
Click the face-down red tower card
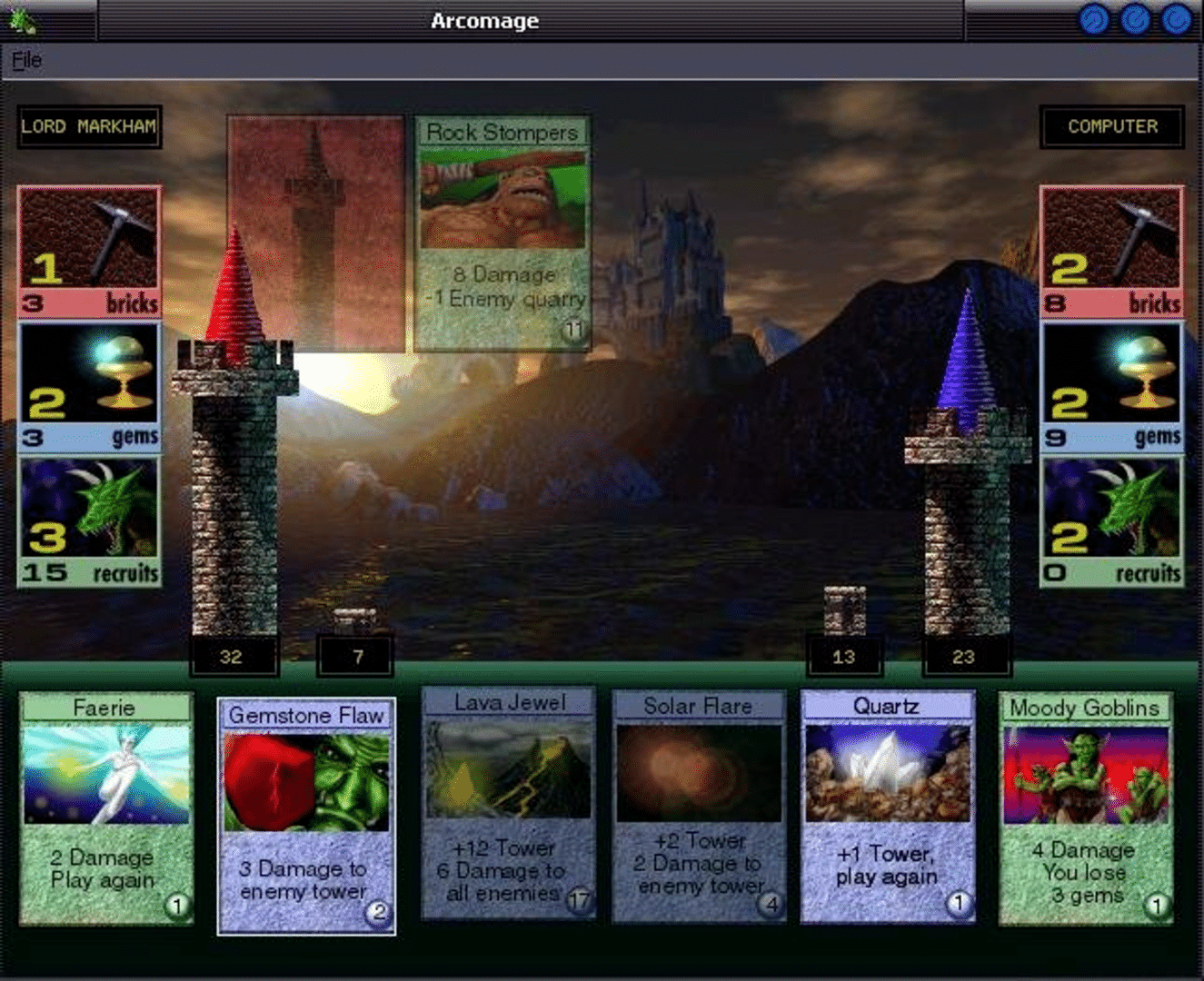pyautogui.click(x=315, y=233)
